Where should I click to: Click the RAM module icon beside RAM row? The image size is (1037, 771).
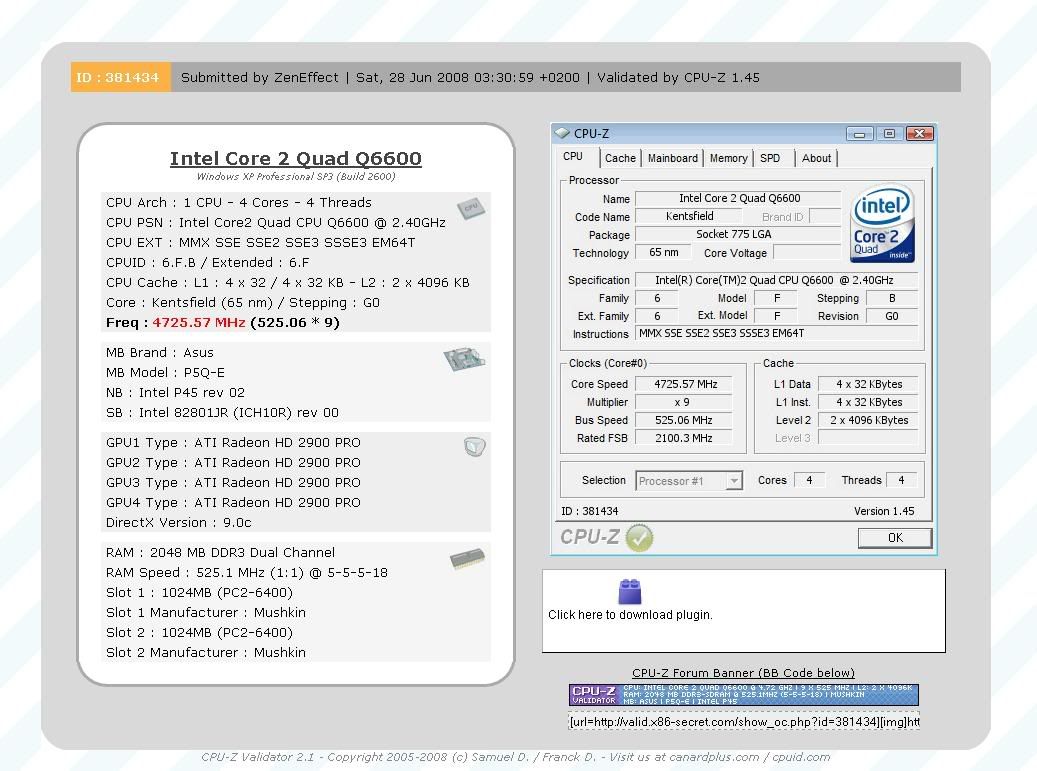467,559
